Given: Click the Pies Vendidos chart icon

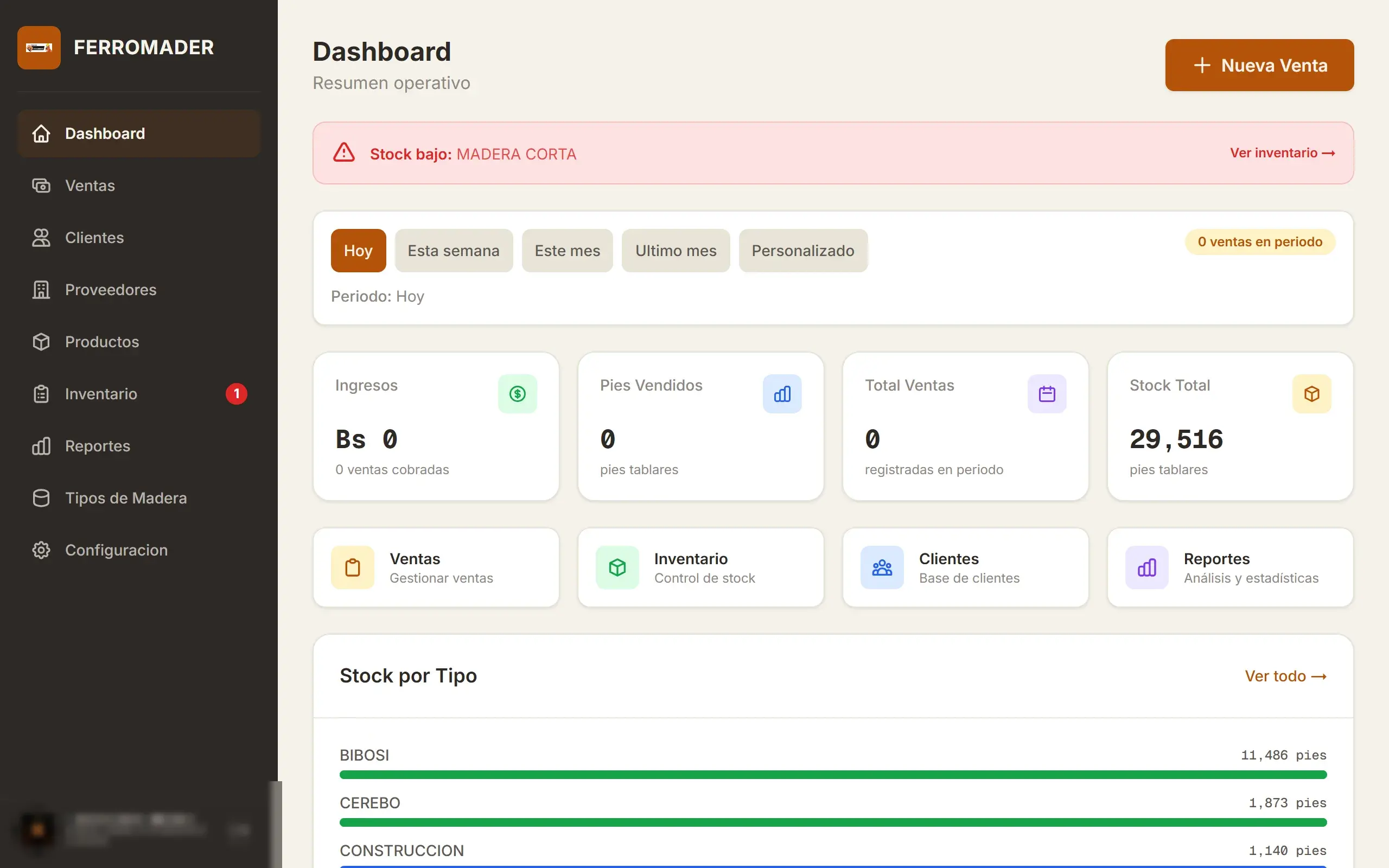Looking at the screenshot, I should coord(782,394).
